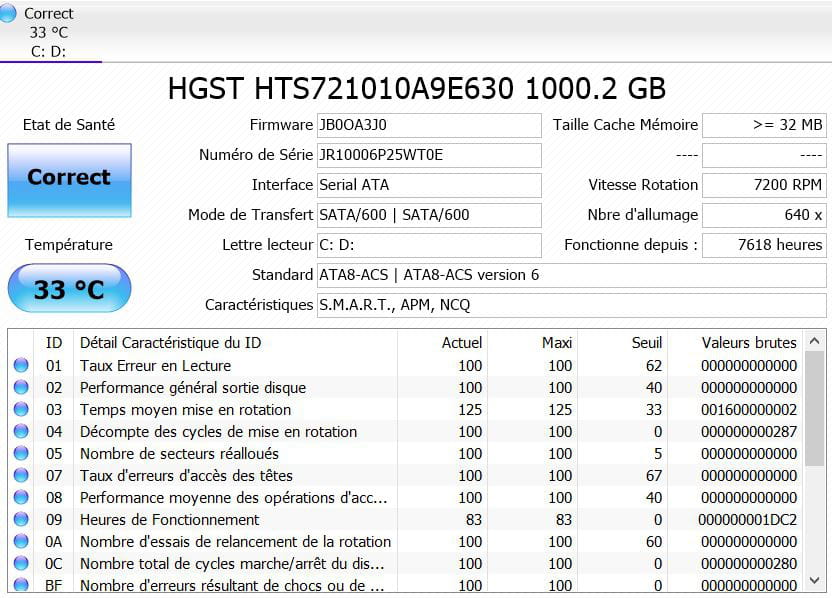Viewport: 832px width, 598px height.
Task: Click the Etat de Santé label
Action: point(69,125)
